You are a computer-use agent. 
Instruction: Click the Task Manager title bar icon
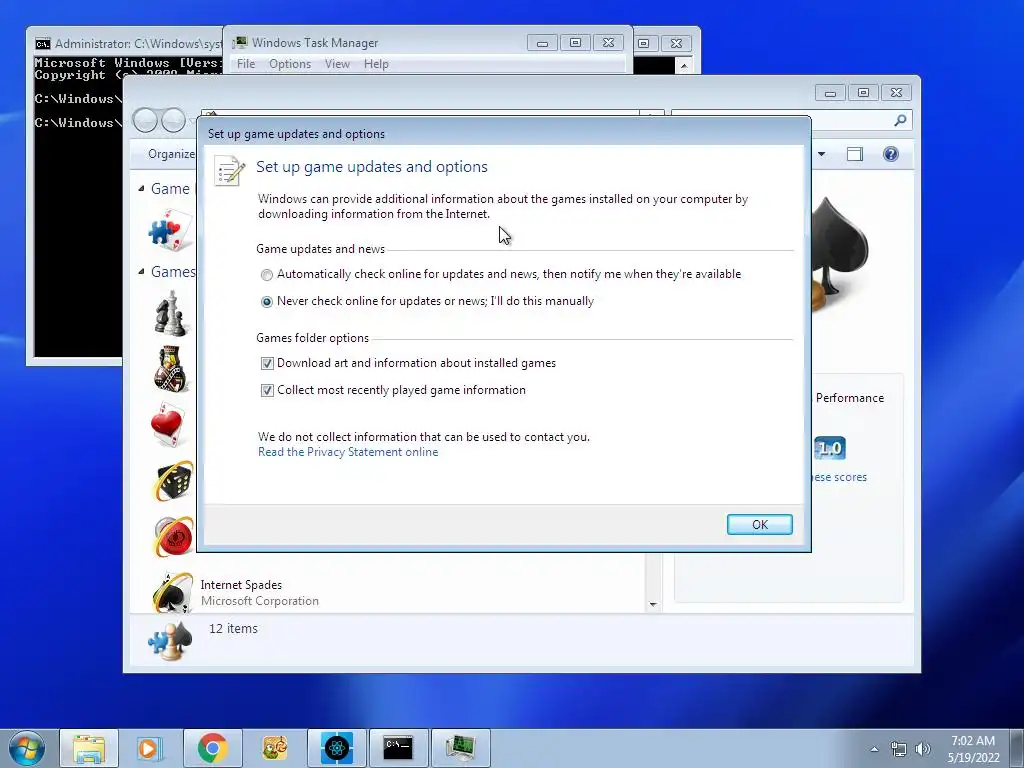pyautogui.click(x=240, y=42)
